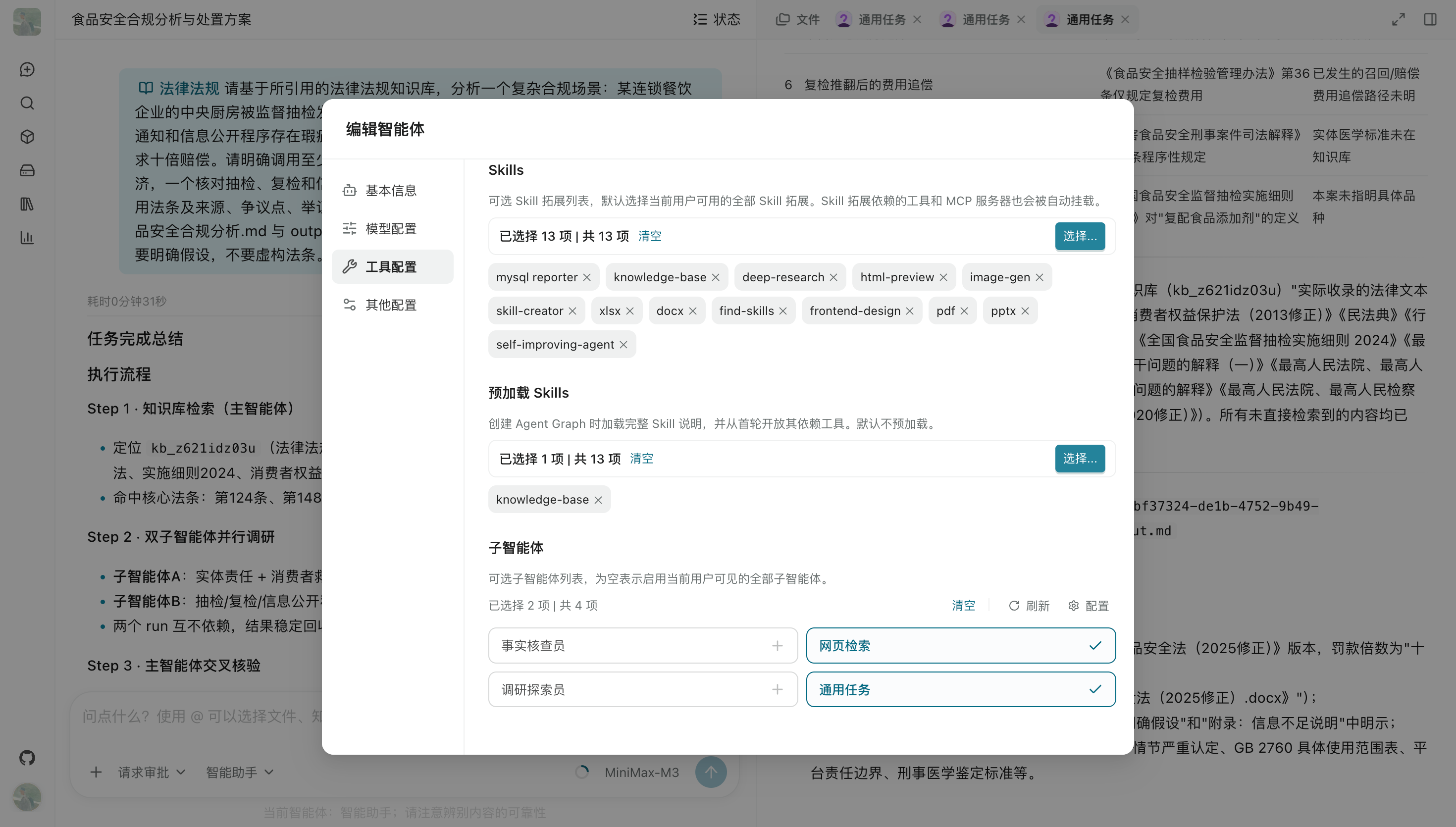1456x827 pixels.
Task: Remove the frontend-design skill tag
Action: pos(910,310)
